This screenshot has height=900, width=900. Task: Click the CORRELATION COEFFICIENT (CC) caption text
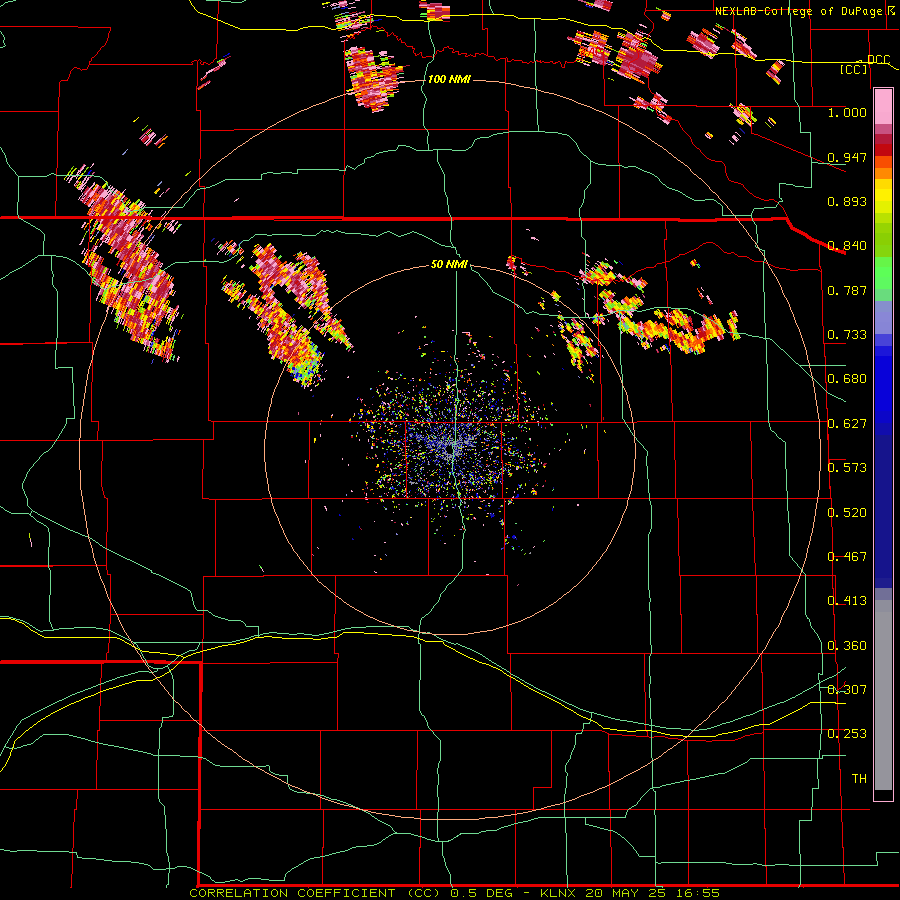315,893
